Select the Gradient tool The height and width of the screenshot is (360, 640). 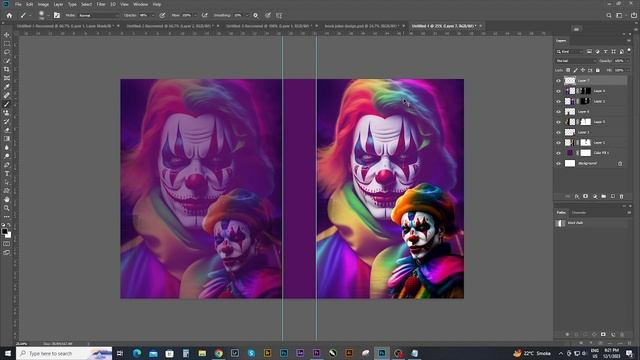(x=7, y=139)
